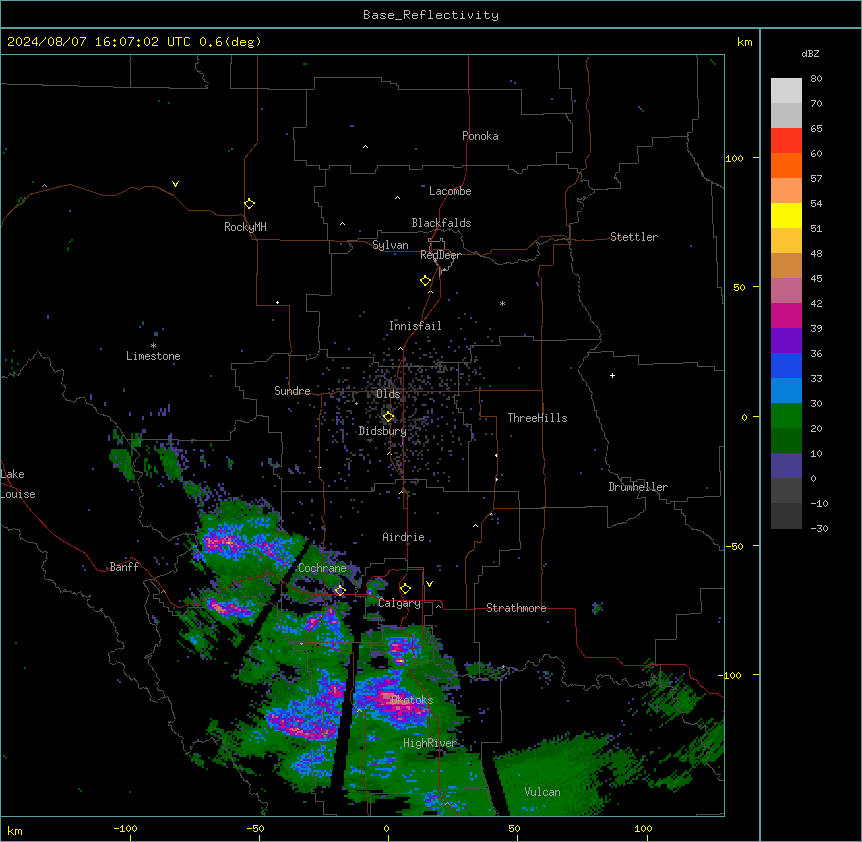Image resolution: width=862 pixels, height=842 pixels.
Task: Click the ThreeHills town label
Action: click(x=537, y=418)
